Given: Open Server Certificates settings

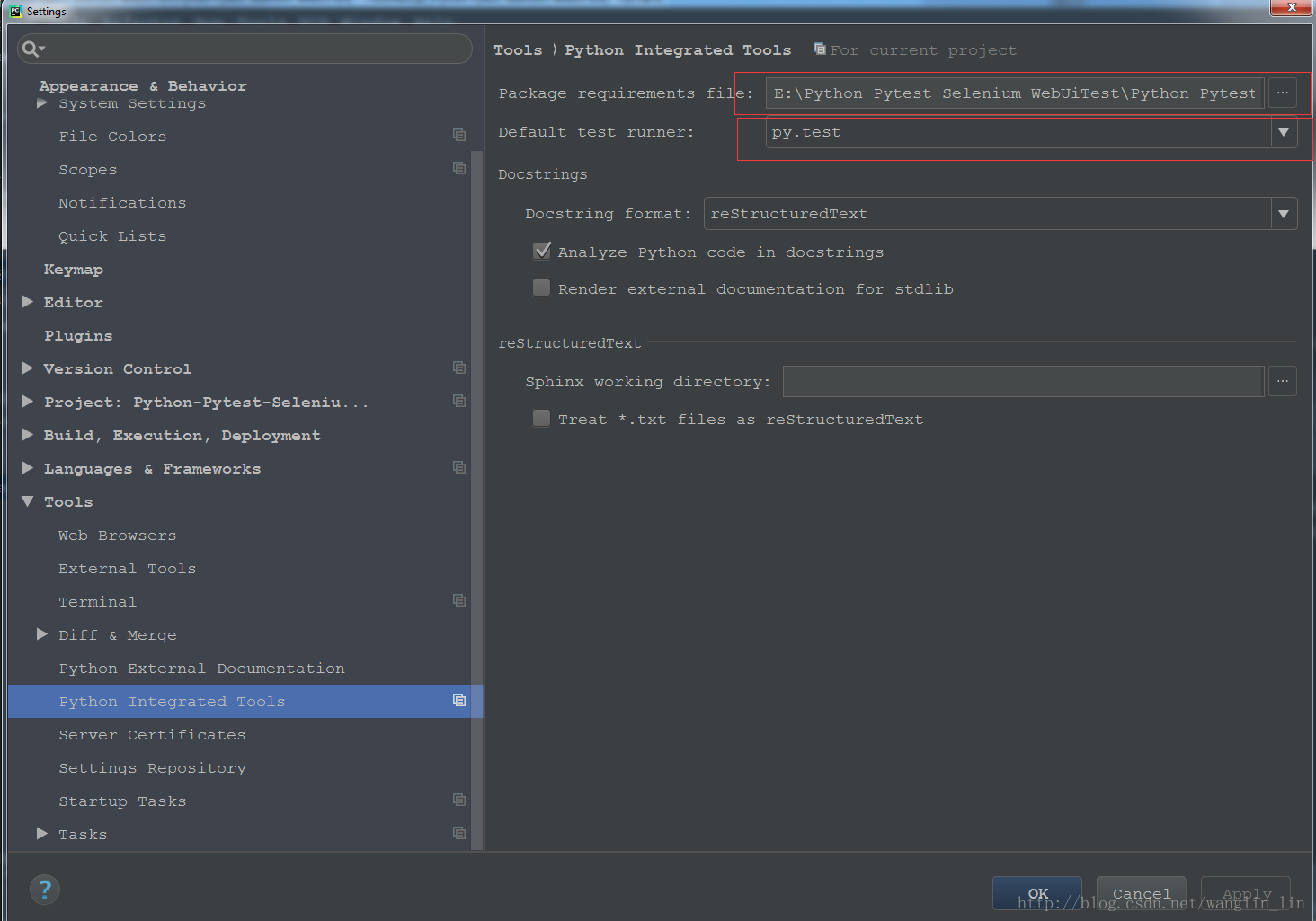Looking at the screenshot, I should click(x=152, y=735).
